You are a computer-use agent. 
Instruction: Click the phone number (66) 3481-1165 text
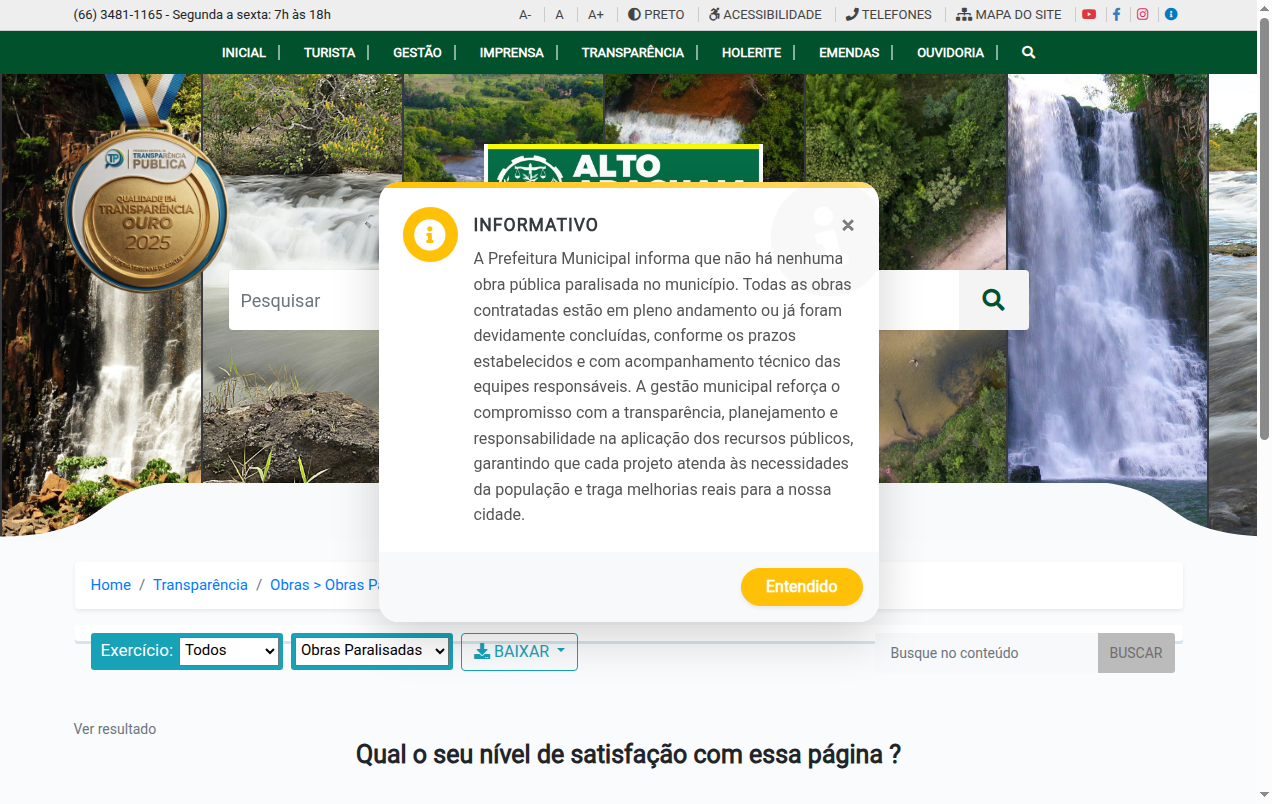[120, 15]
